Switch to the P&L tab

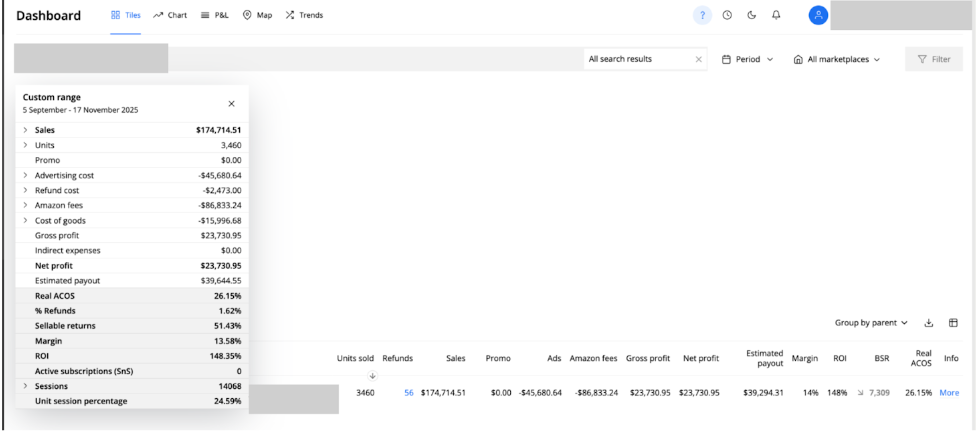[x=215, y=16]
